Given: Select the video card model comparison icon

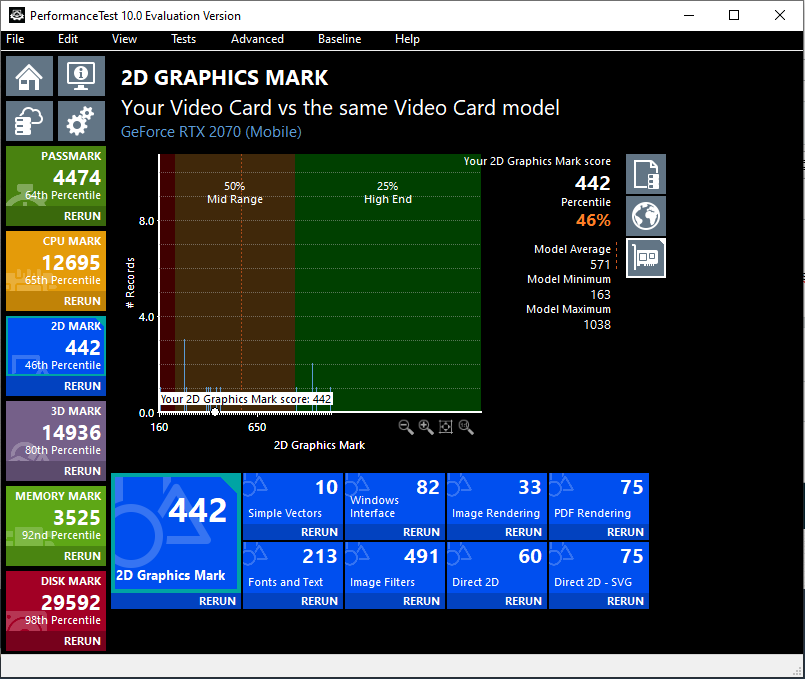Looking at the screenshot, I should click(646, 258).
